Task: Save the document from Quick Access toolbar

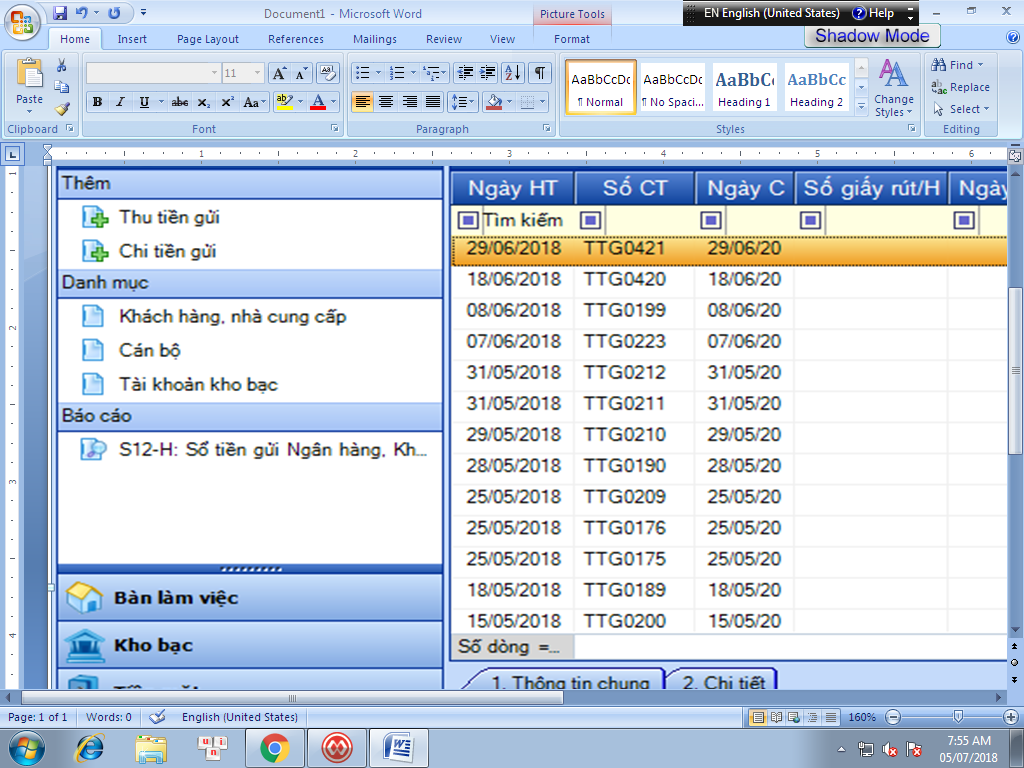Action: coord(60,13)
